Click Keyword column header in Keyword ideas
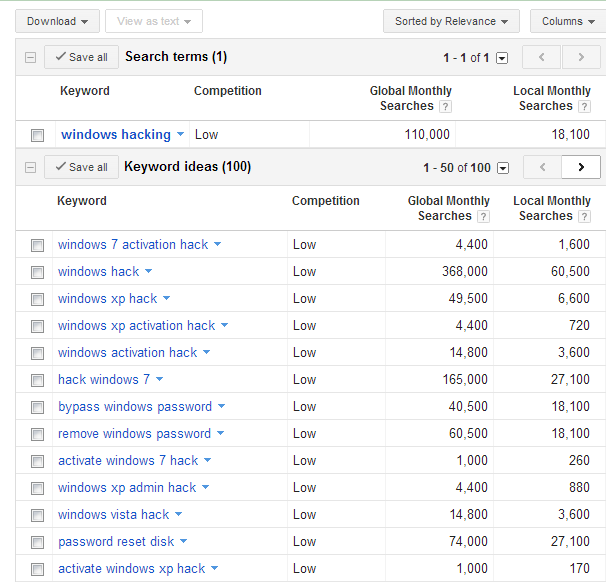 [x=82, y=201]
